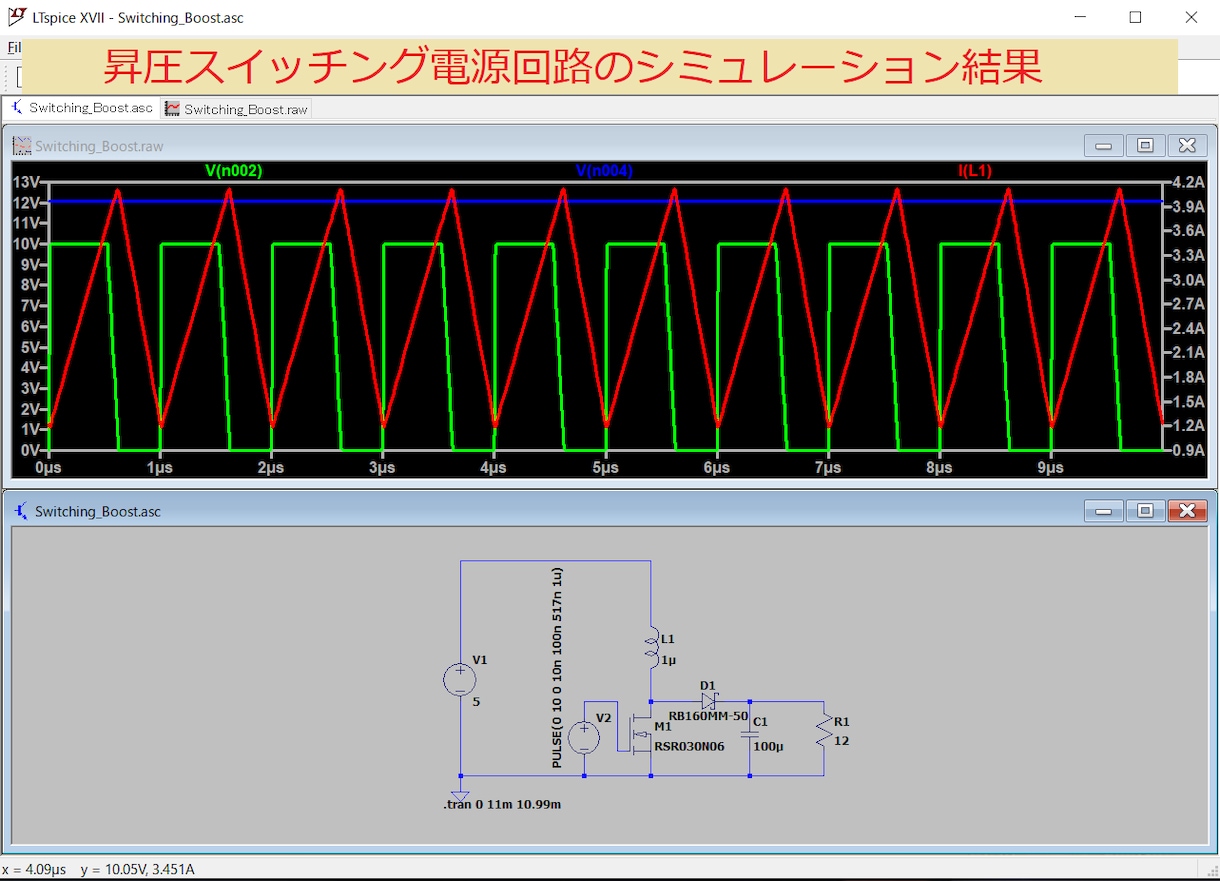Click the 5 voltage value under V1
Screen dimensions: 1220x881
(476, 702)
